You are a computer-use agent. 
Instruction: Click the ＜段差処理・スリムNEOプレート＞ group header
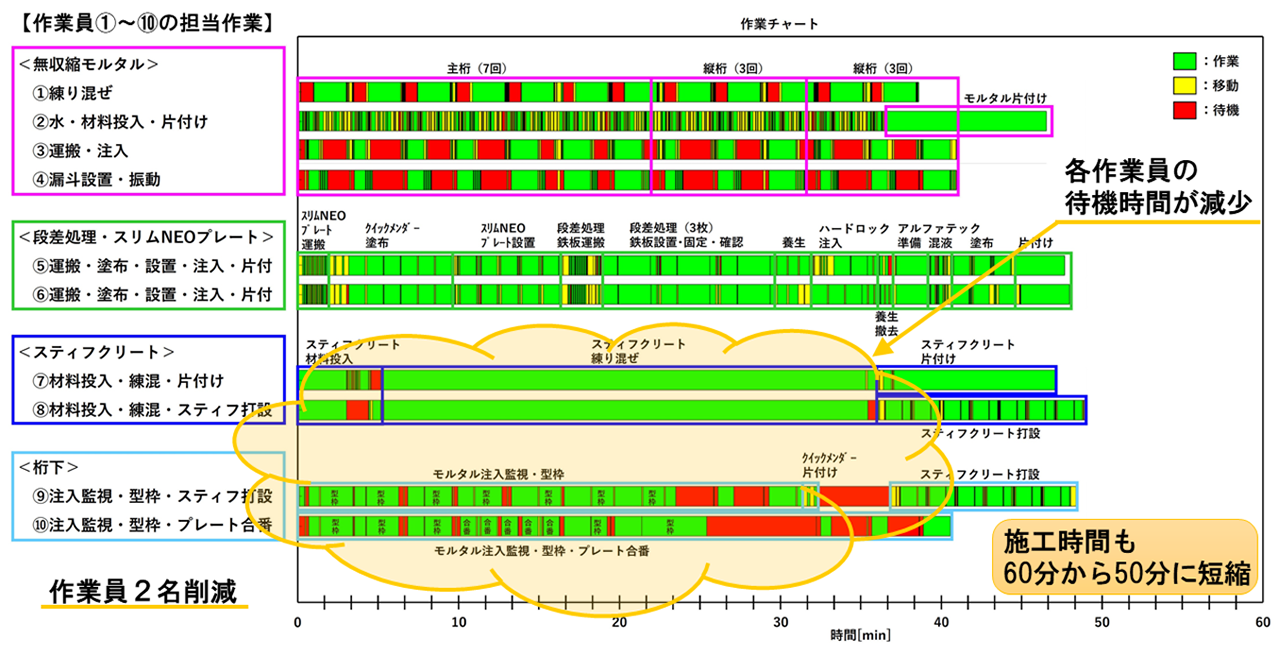coord(146,237)
